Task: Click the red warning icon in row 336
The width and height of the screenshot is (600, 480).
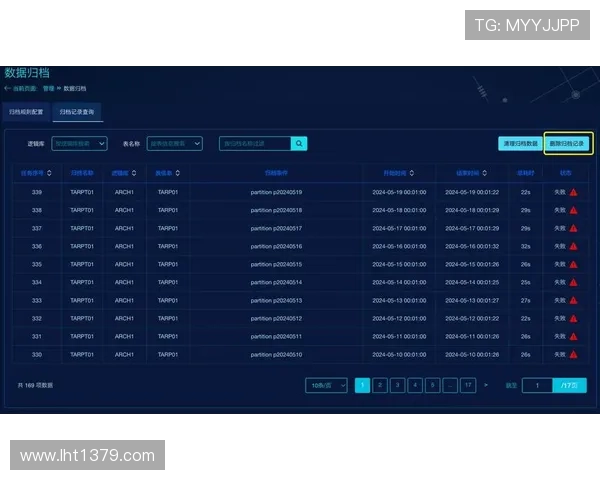Action: pyautogui.click(x=574, y=246)
